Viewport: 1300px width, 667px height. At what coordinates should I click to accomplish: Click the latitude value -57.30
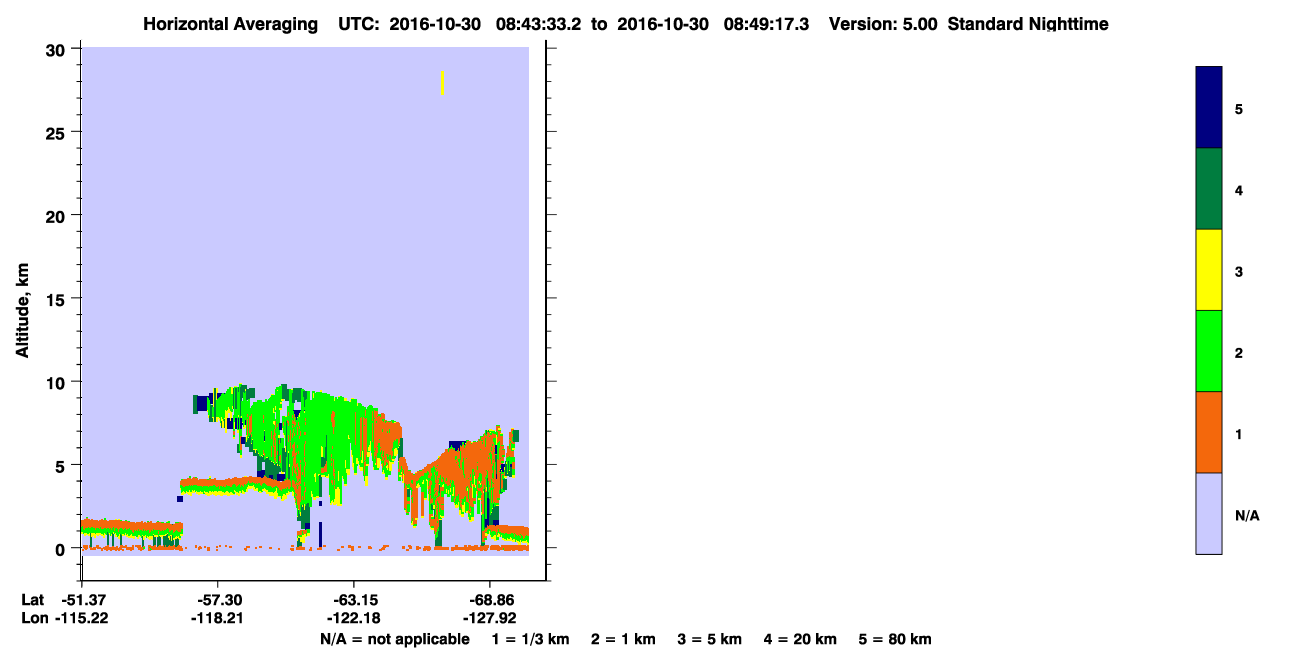tap(218, 599)
